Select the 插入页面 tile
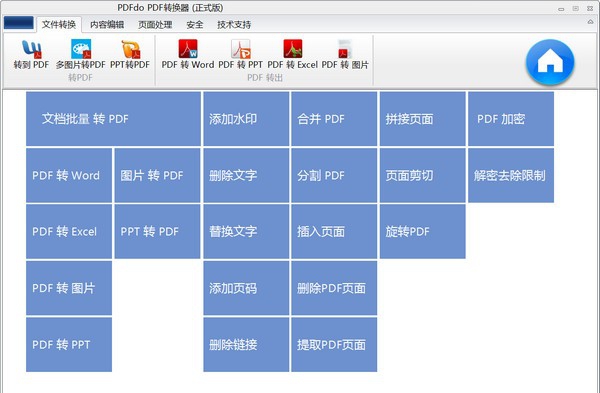This screenshot has height=393, width=600. point(334,232)
